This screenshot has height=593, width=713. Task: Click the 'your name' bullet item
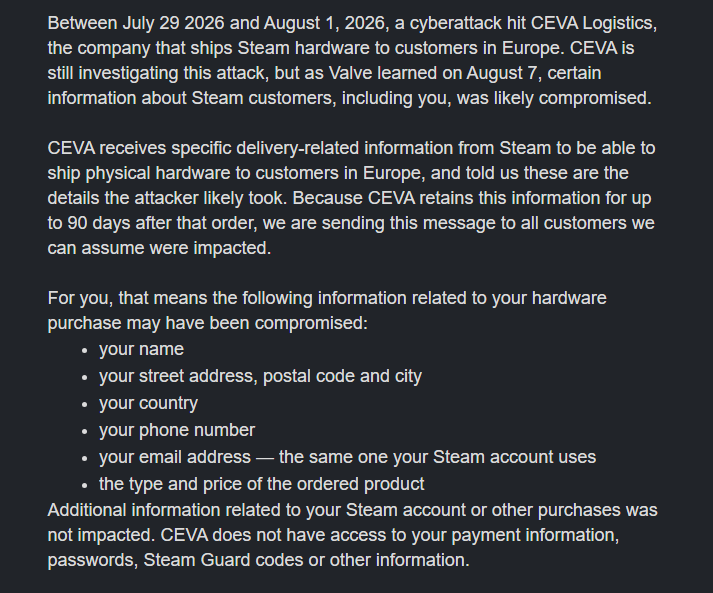(141, 349)
